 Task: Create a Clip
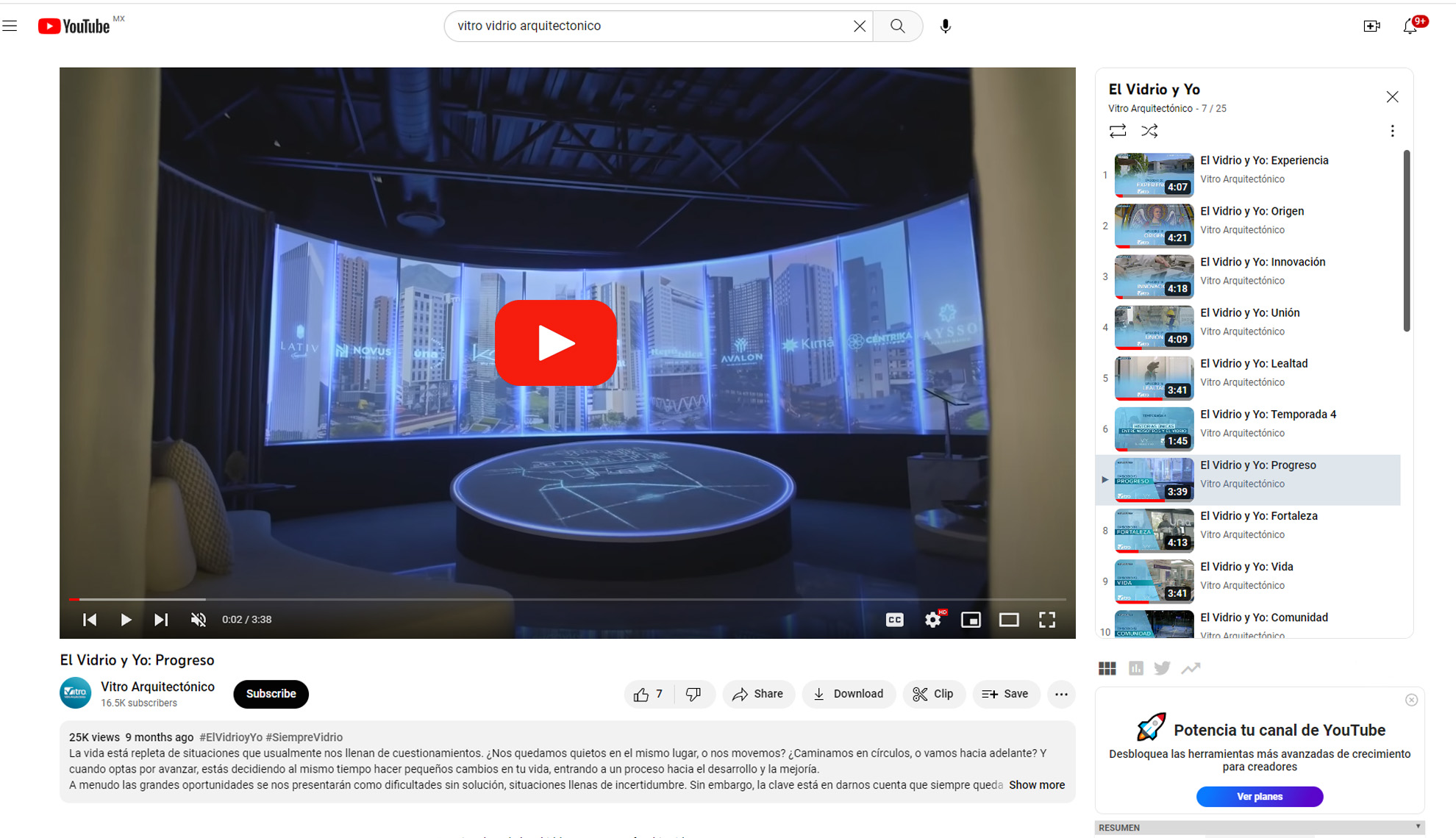tap(933, 694)
